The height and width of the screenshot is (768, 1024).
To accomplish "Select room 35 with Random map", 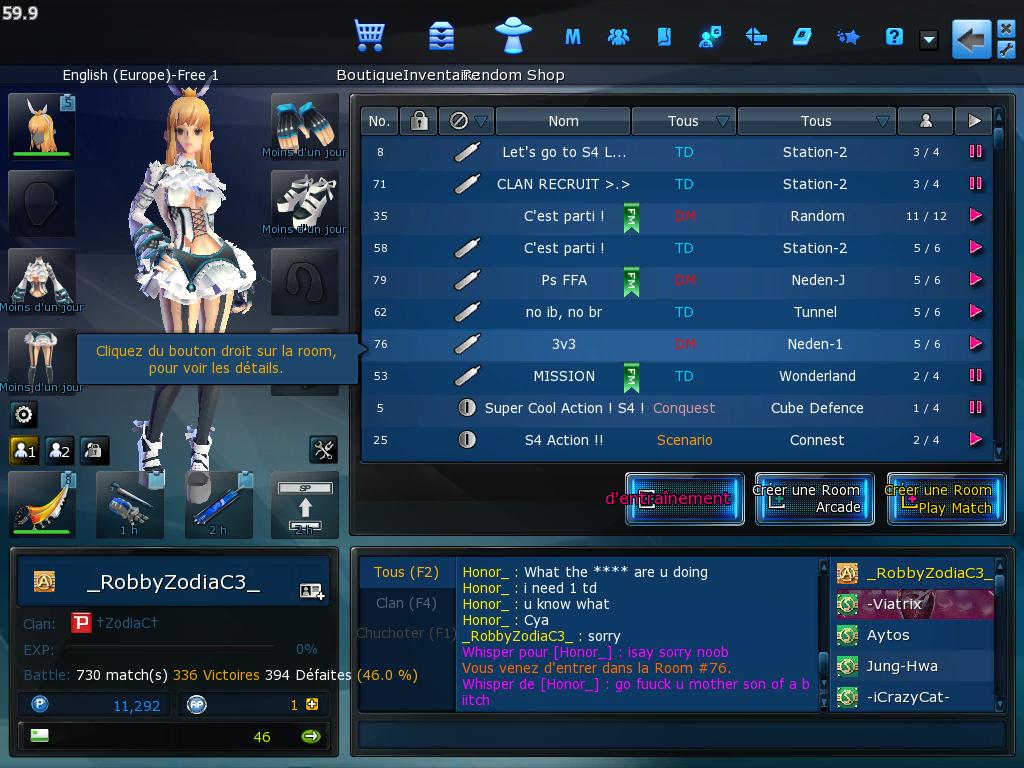I will point(676,216).
